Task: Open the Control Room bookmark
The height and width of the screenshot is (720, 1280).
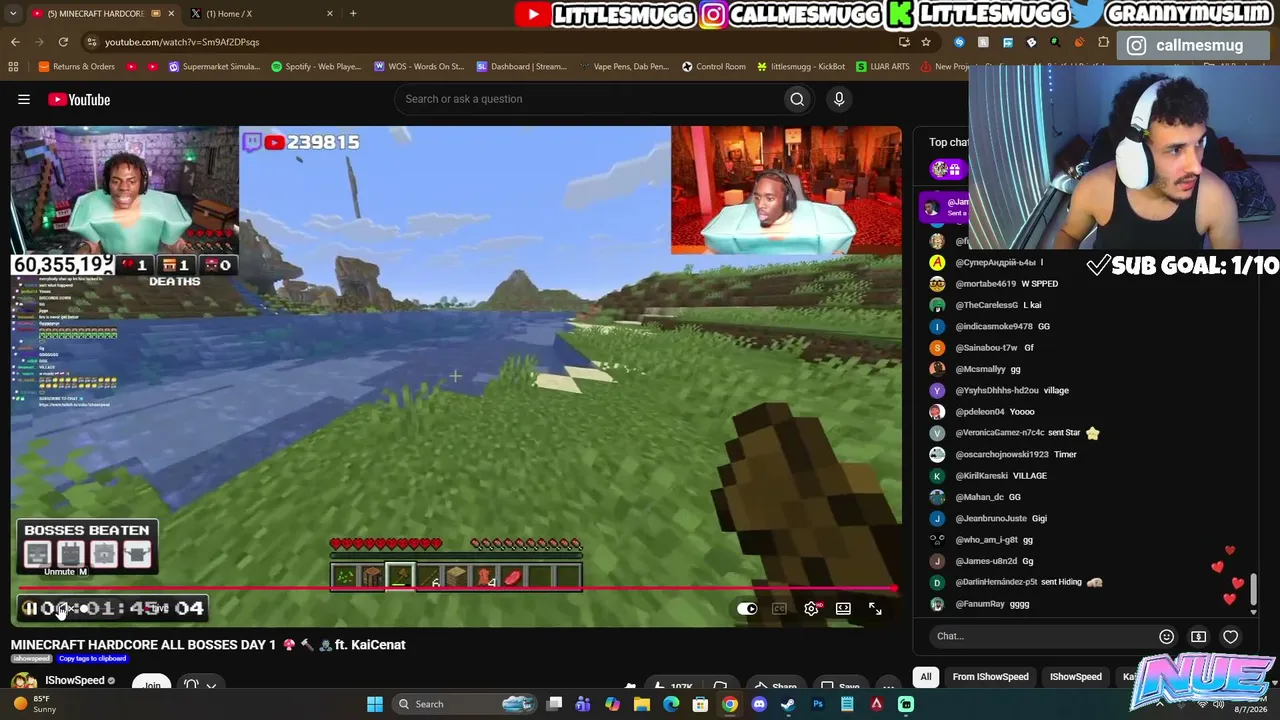Action: [714, 67]
